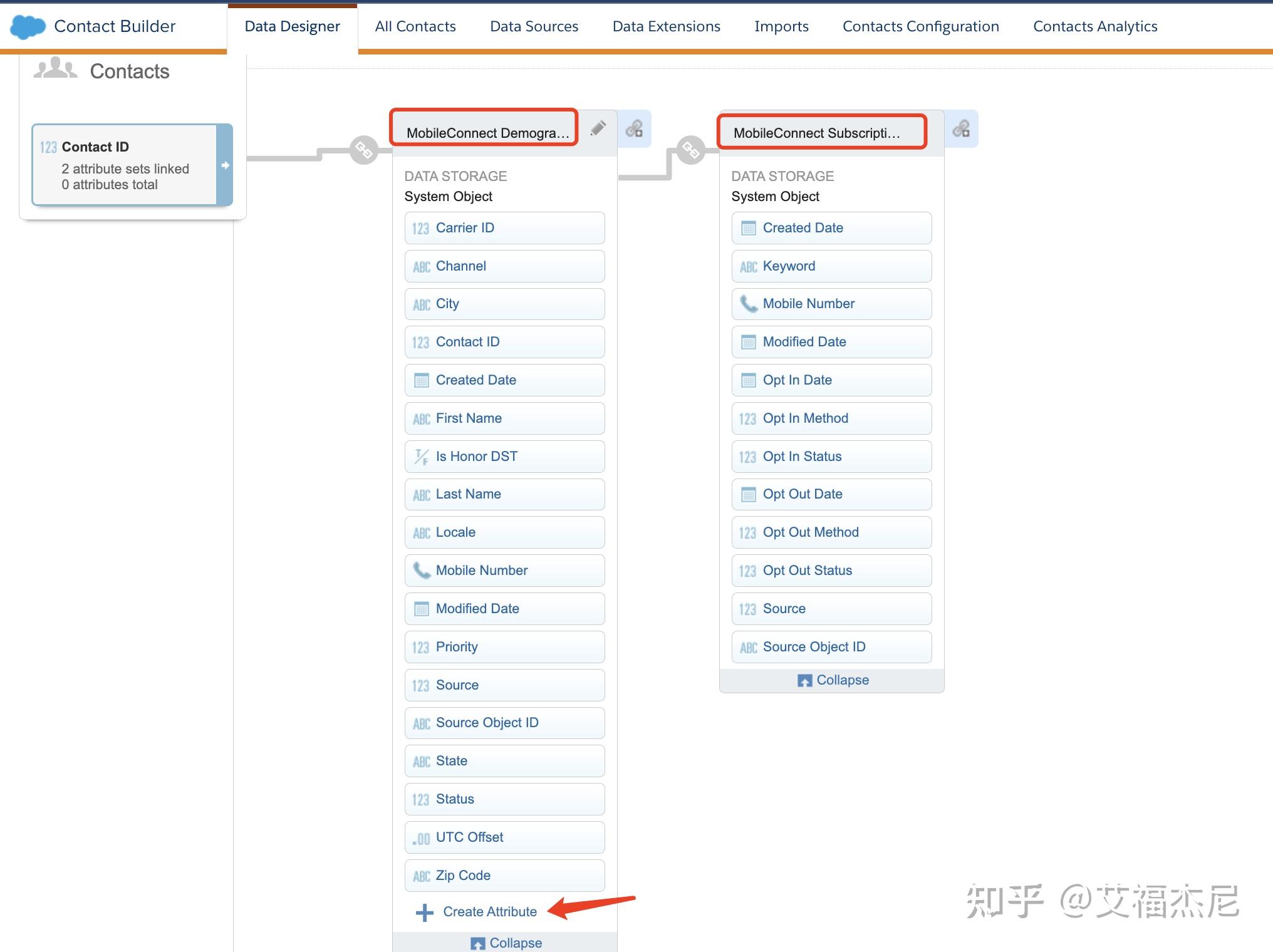
Task: Open Contacts Analytics
Action: tap(1094, 26)
